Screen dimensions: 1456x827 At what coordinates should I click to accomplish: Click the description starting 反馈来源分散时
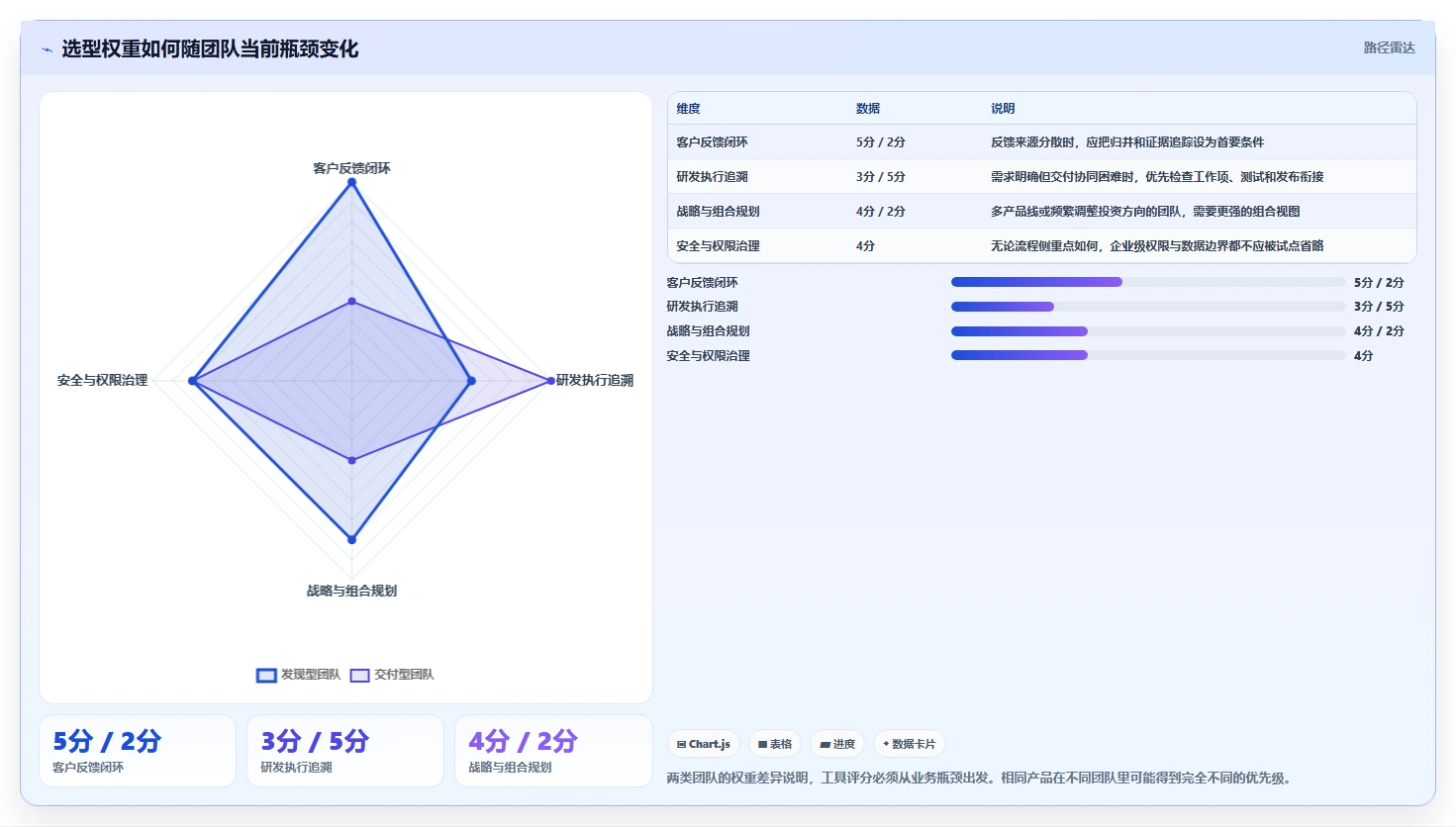pos(1127,142)
